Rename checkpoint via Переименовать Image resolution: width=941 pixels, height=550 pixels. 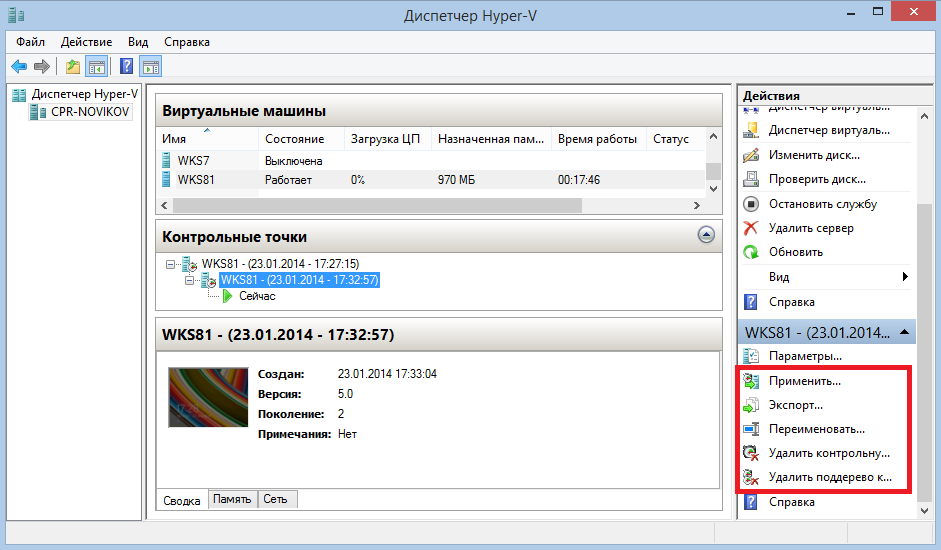coord(816,429)
